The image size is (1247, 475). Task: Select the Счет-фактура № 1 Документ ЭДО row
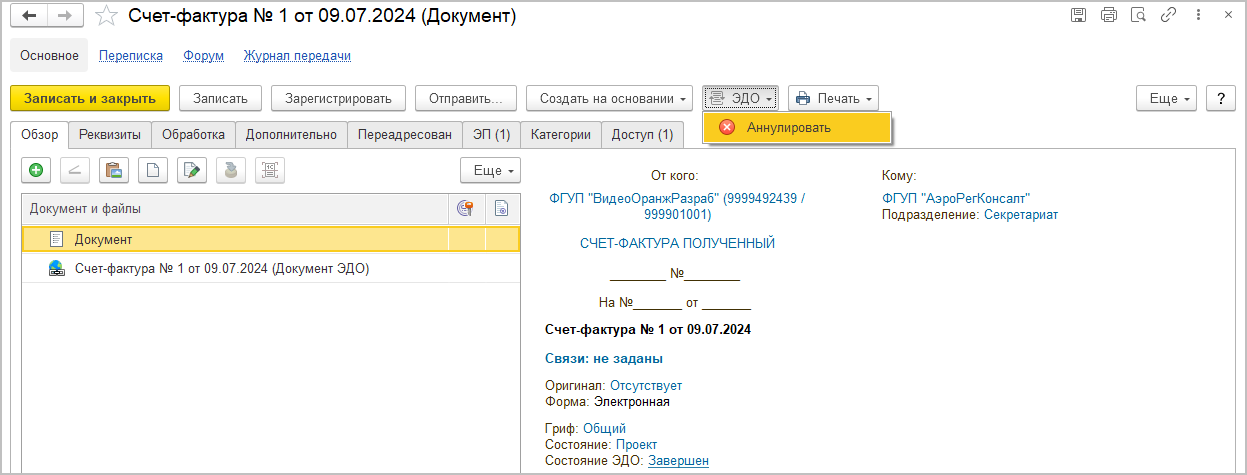222,268
